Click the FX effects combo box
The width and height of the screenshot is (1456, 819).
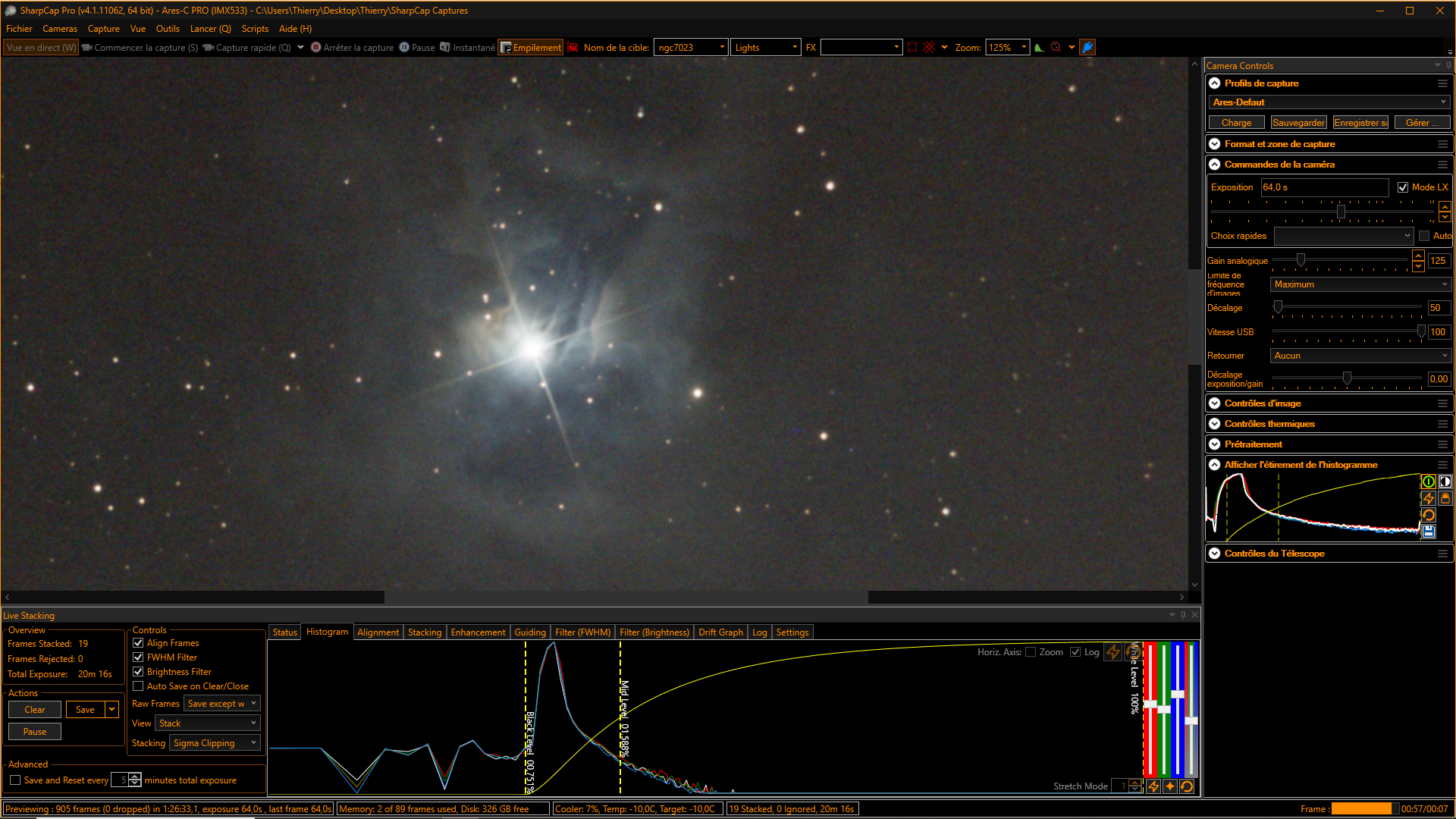(x=861, y=47)
